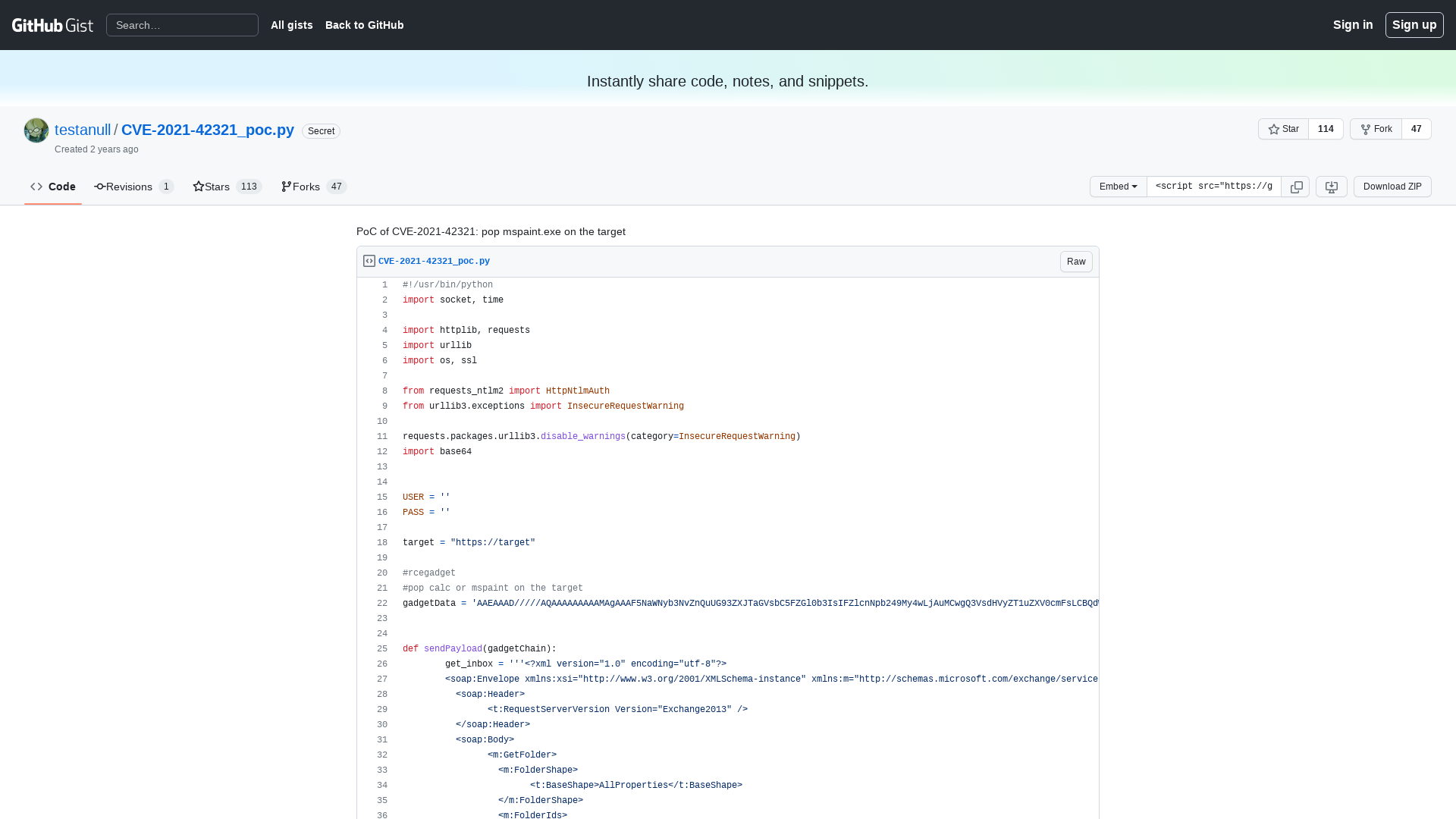The image size is (1456, 819).
Task: Focus the gist Search field
Action: pyautogui.click(x=182, y=25)
